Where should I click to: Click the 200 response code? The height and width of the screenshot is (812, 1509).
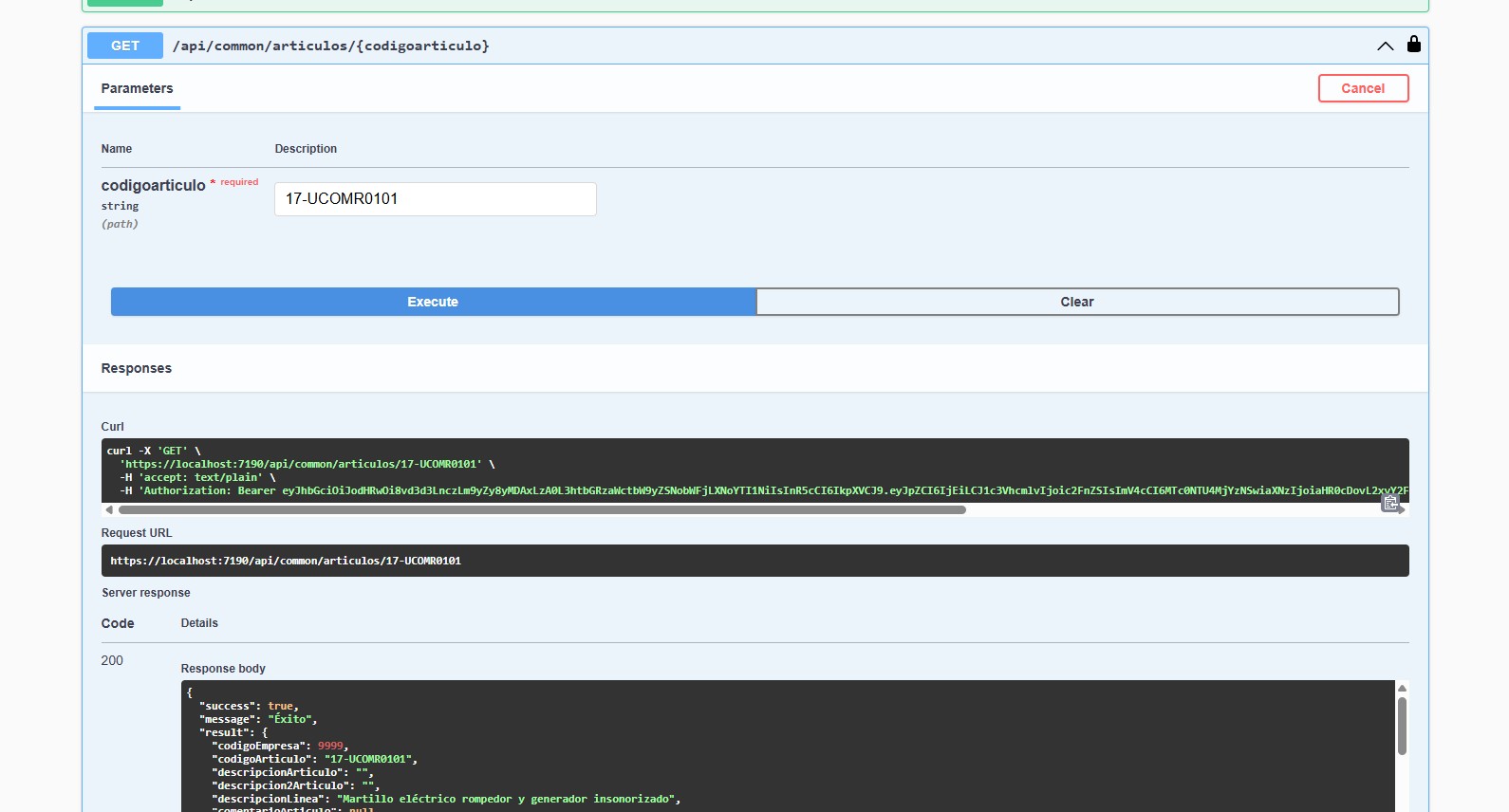click(112, 660)
